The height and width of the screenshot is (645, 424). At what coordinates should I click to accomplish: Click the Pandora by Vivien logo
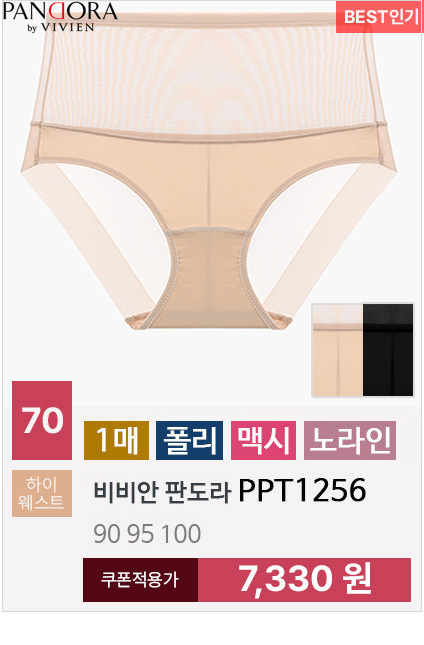pyautogui.click(x=60, y=17)
